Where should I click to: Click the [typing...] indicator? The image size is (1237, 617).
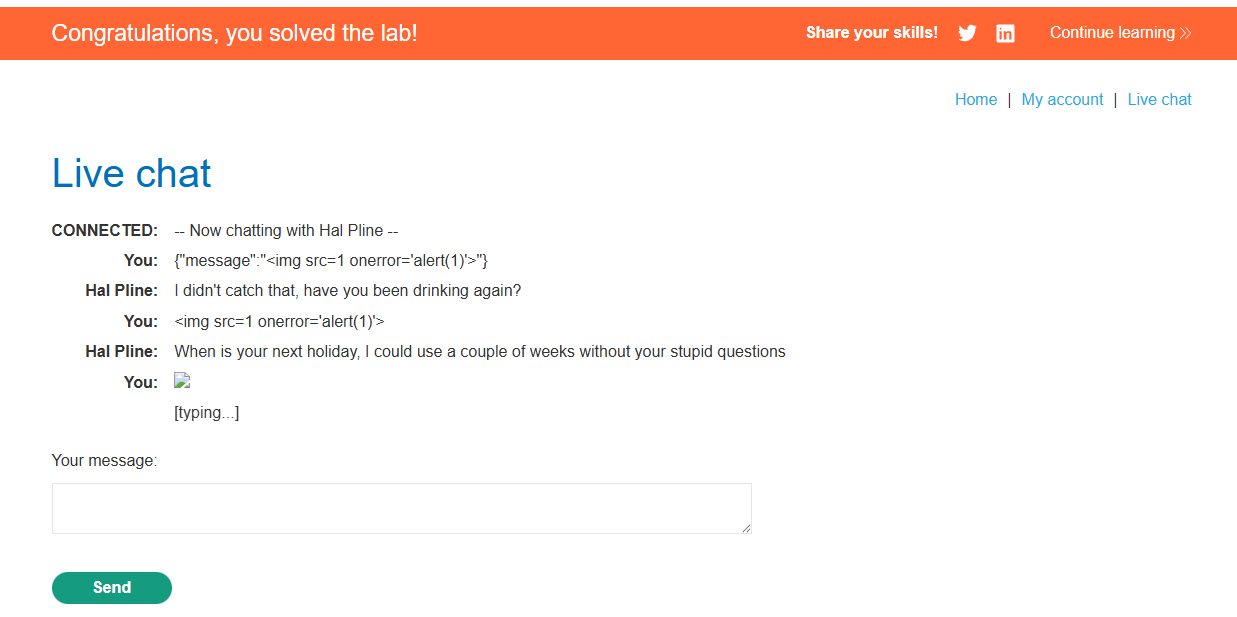click(x=206, y=413)
